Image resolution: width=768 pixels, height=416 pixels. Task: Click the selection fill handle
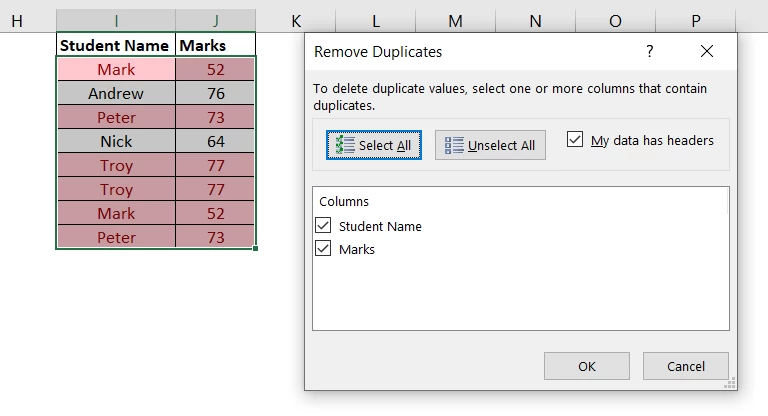[255, 248]
